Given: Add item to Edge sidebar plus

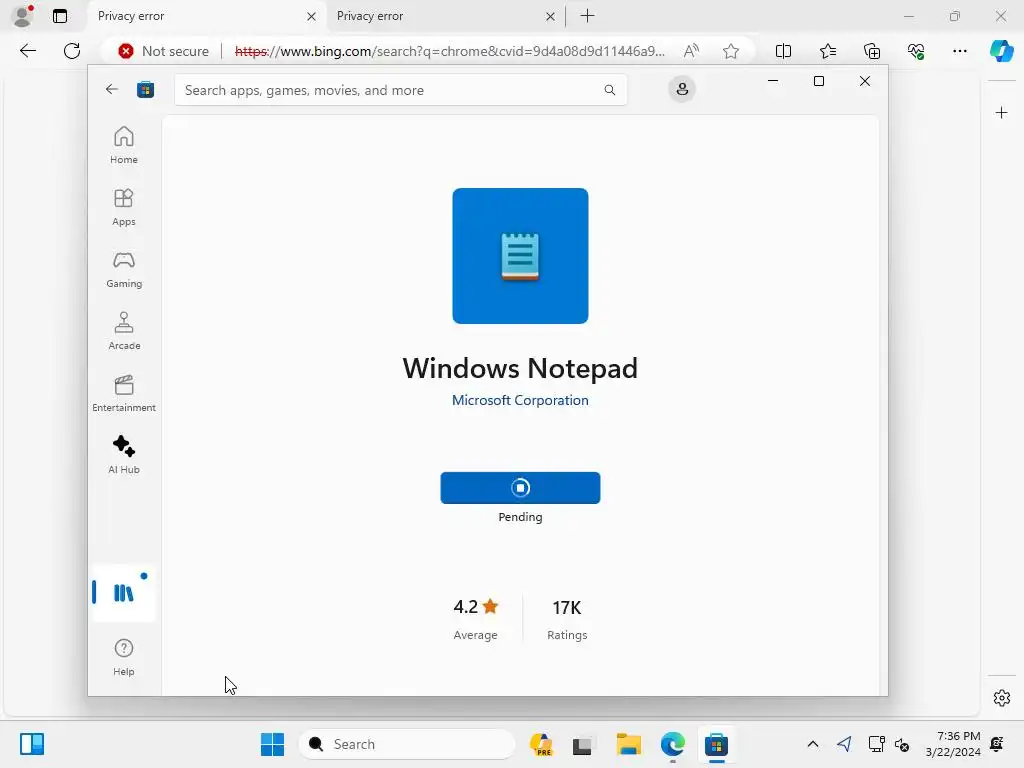Looking at the screenshot, I should coord(1001,113).
